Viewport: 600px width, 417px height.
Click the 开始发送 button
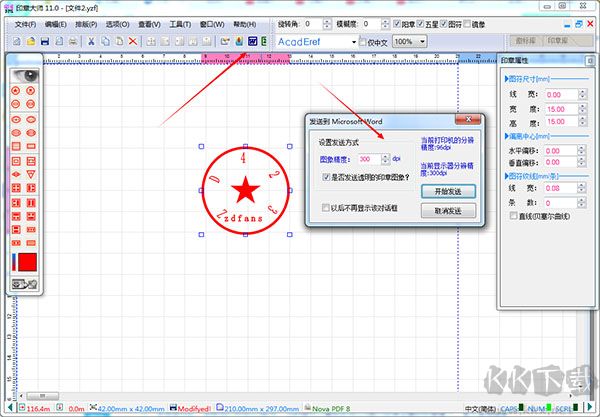(x=446, y=190)
